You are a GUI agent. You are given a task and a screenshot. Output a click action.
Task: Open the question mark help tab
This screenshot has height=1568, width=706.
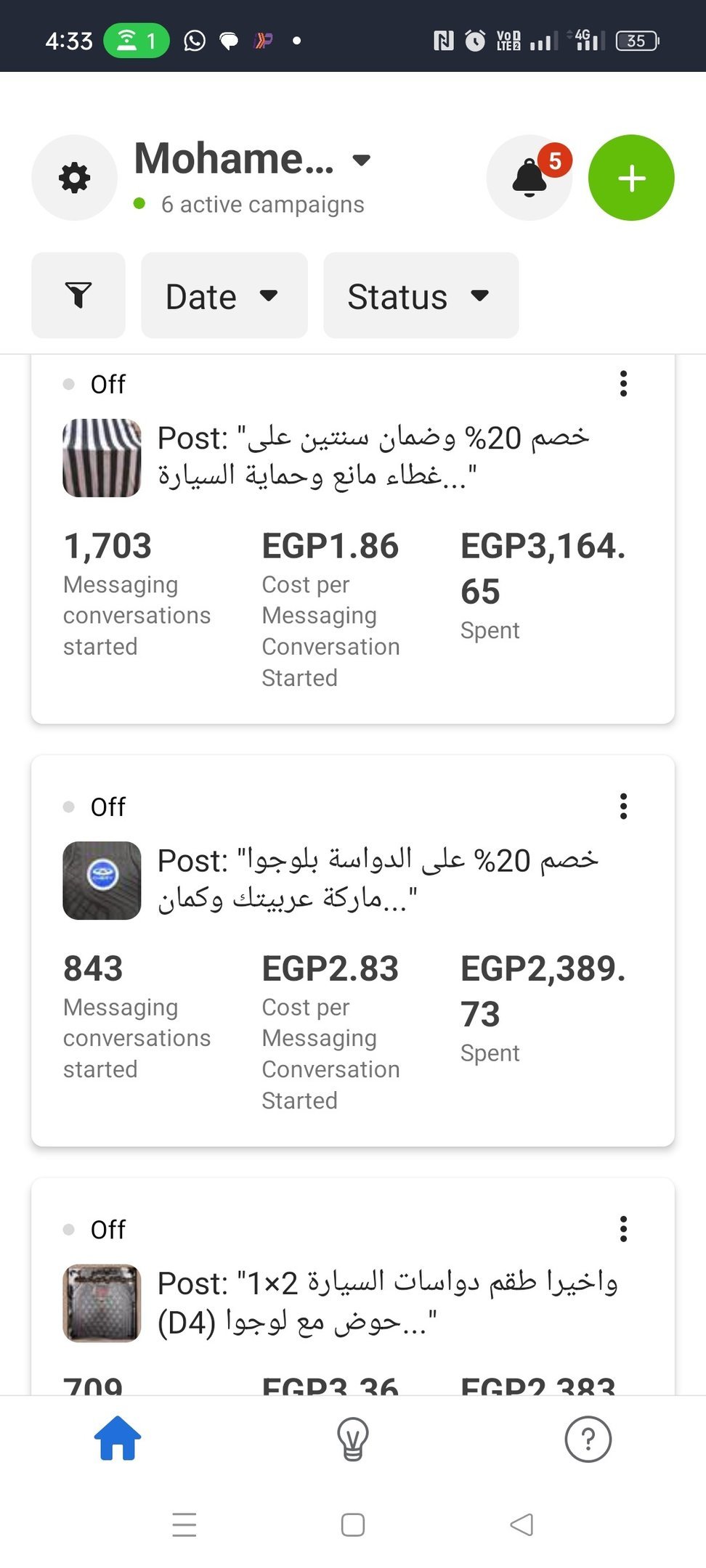[x=588, y=1439]
